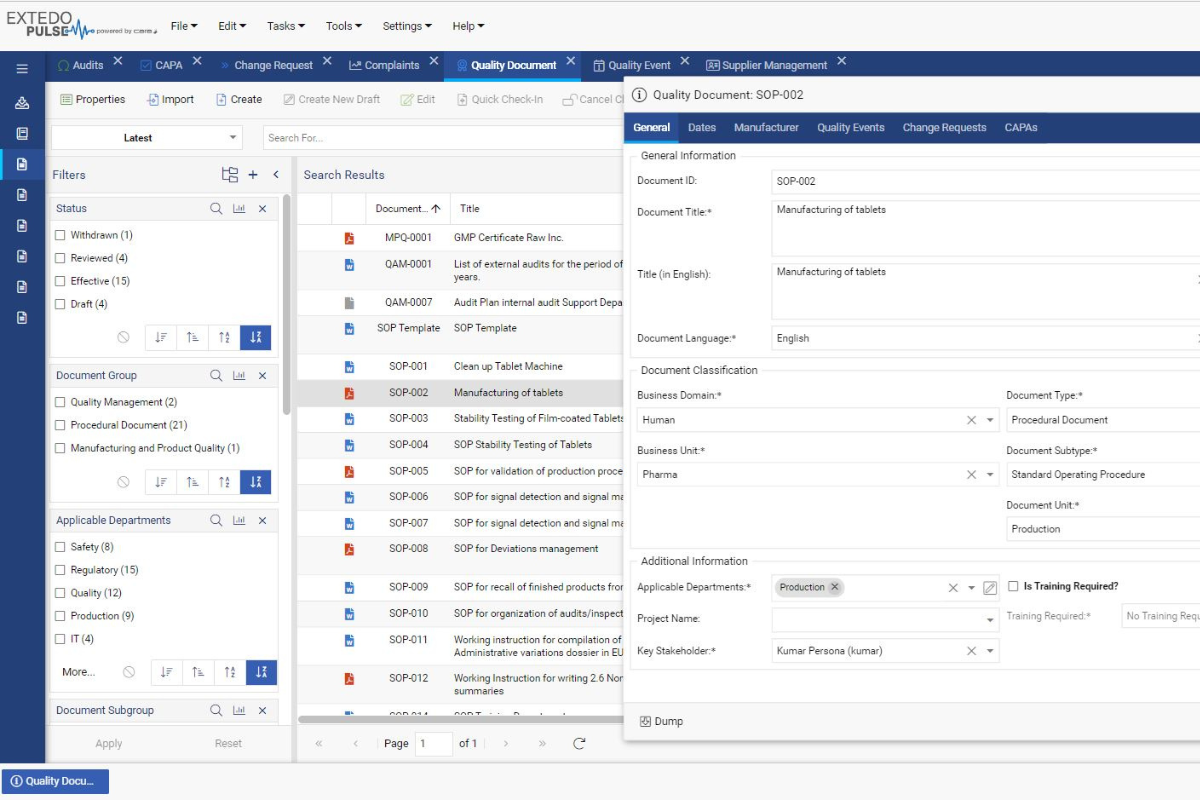Click file icon for QAM-0007 row
Screen dimensions: 1200x800
349,303
